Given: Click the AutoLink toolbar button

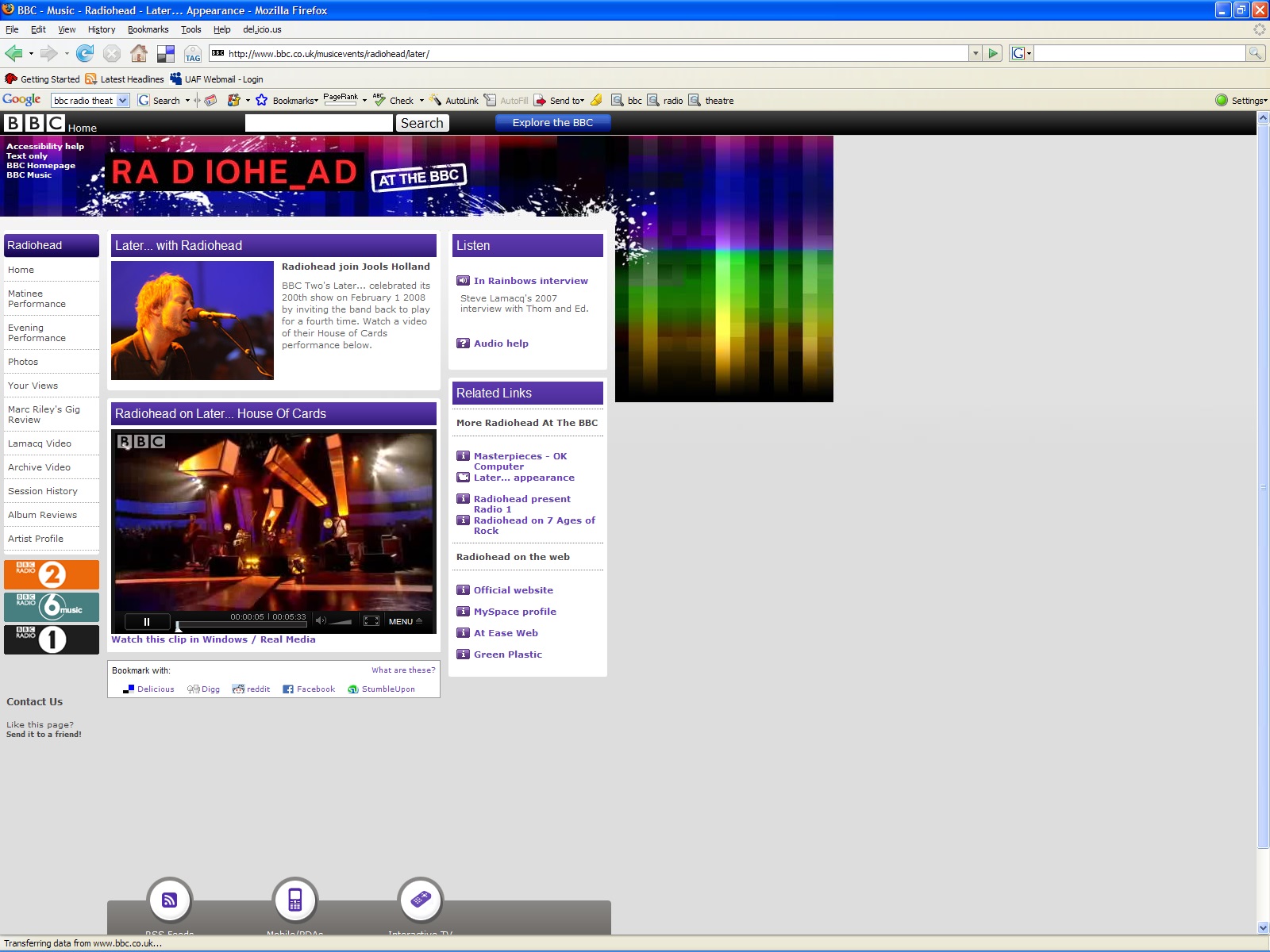Looking at the screenshot, I should click(x=454, y=101).
